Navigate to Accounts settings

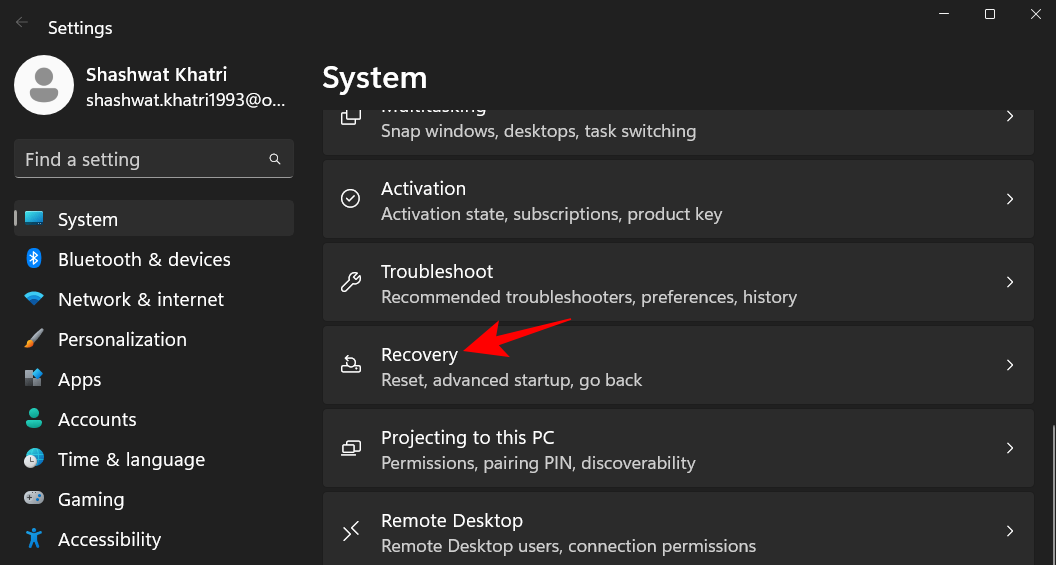[x=154, y=419]
